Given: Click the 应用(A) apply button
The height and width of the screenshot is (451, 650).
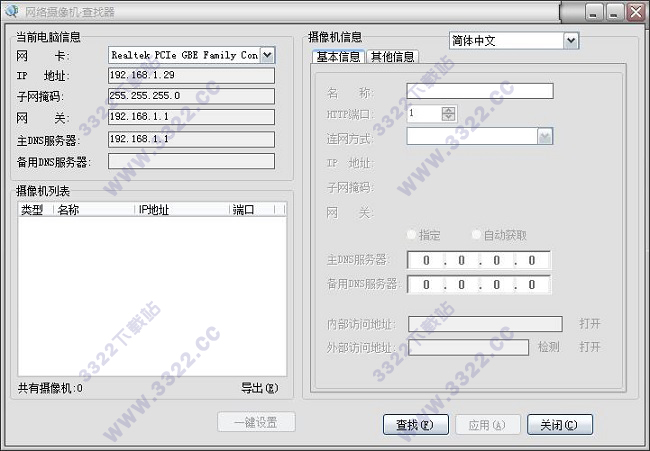Looking at the screenshot, I should click(x=488, y=424).
